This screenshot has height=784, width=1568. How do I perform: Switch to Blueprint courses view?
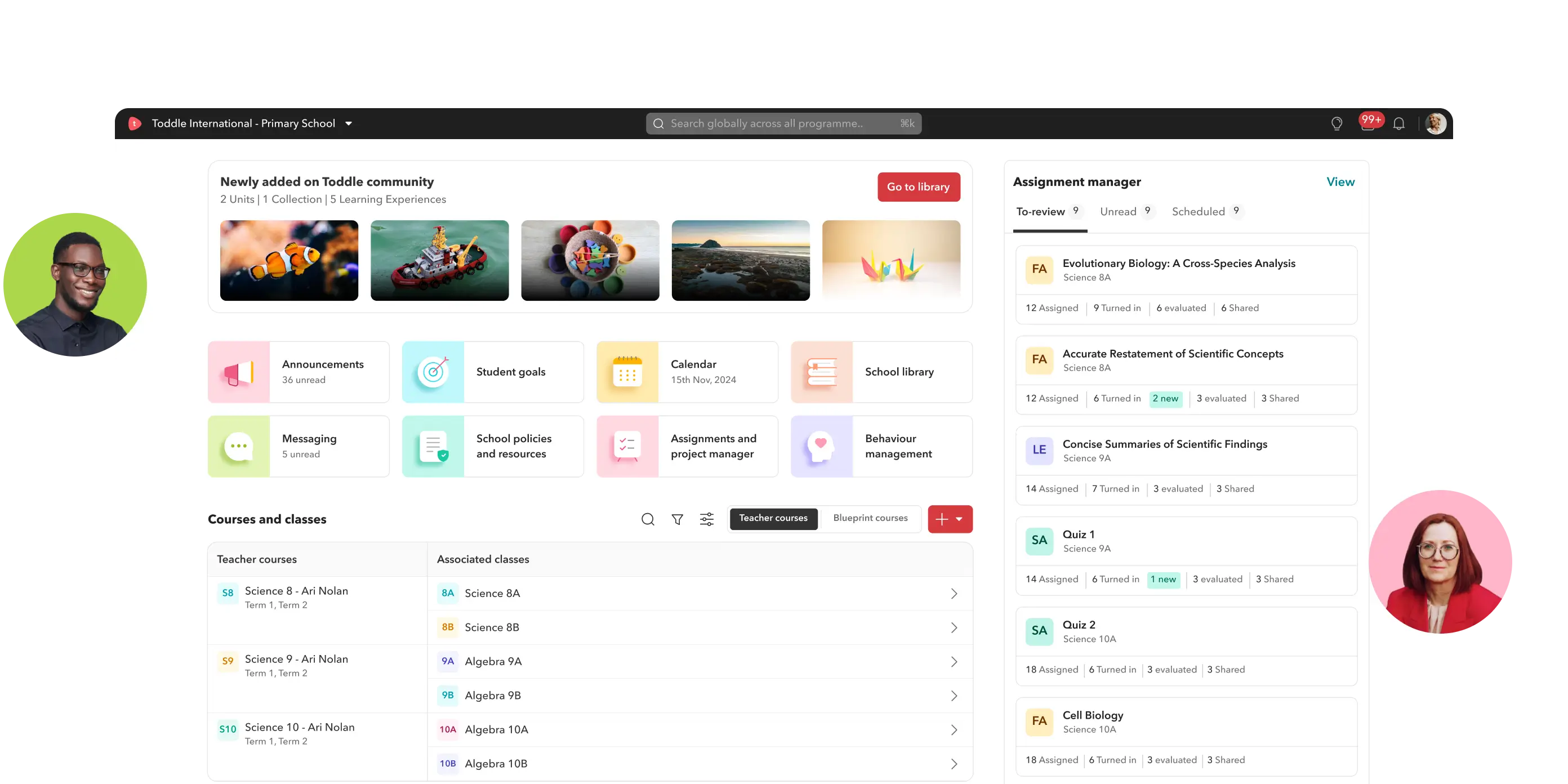[x=870, y=518]
